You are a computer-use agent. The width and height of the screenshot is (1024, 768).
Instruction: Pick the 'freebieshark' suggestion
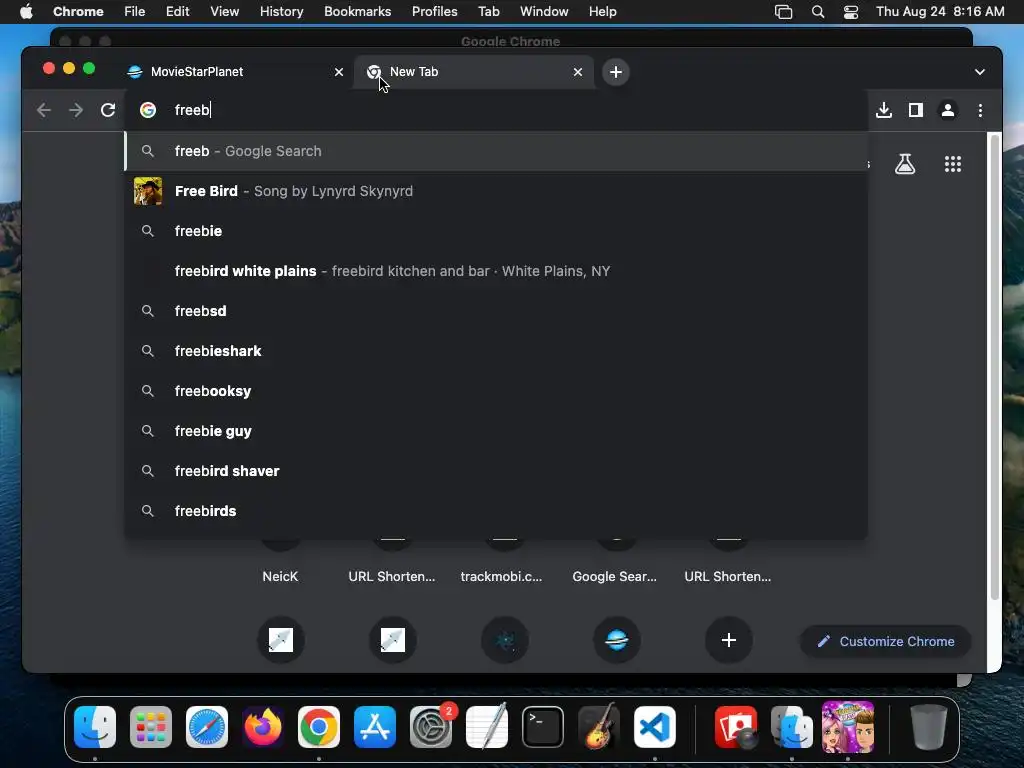tap(496, 351)
